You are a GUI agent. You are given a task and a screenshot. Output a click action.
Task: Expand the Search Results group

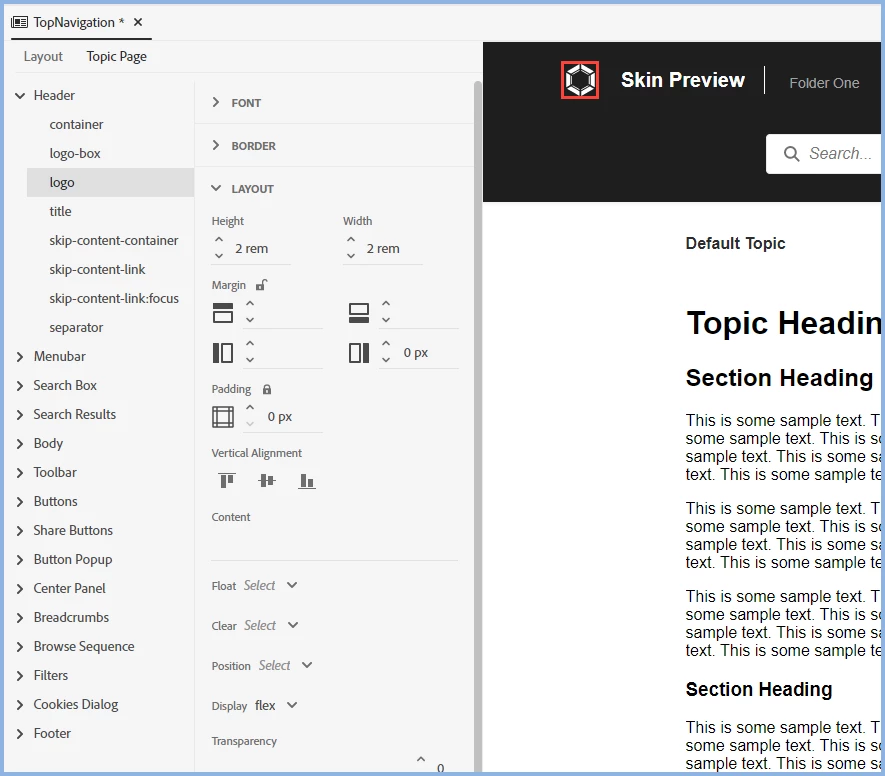point(20,415)
